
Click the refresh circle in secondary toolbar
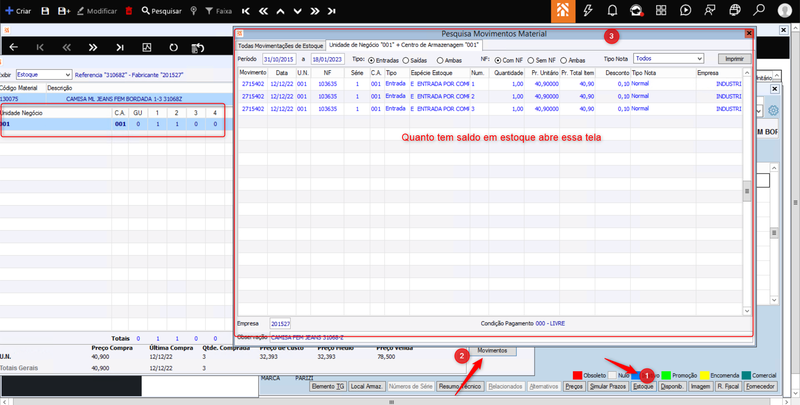(173, 47)
